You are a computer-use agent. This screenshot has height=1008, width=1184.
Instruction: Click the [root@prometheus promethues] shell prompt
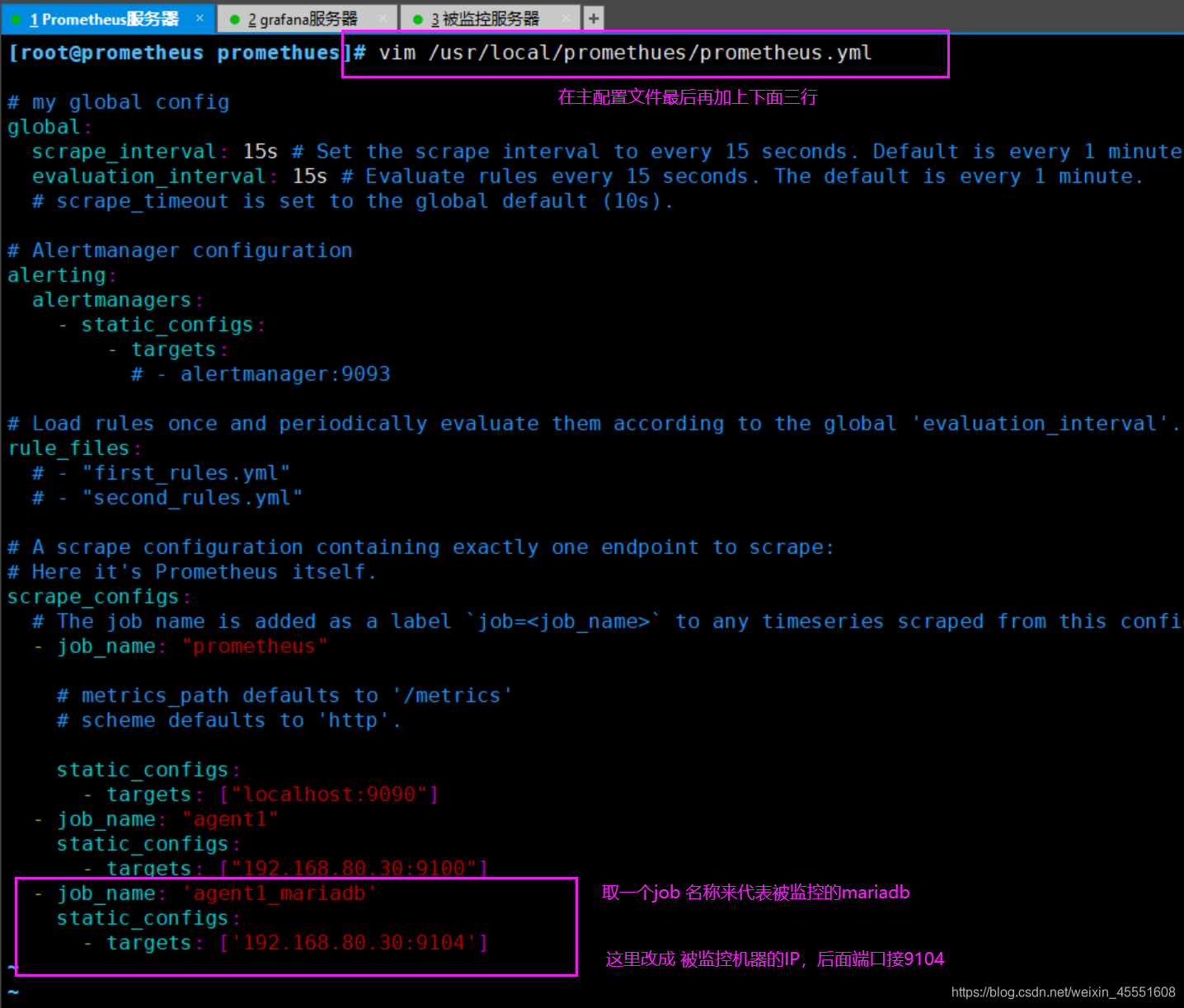click(x=187, y=53)
